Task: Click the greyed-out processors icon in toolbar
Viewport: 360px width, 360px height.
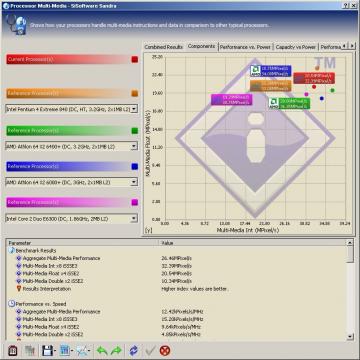Action: click(x=30, y=350)
